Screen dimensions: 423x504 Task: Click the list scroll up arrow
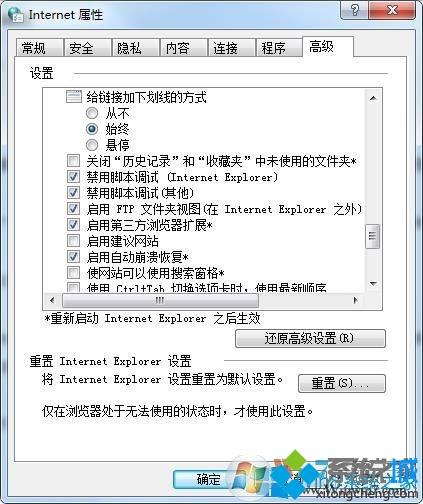[373, 98]
